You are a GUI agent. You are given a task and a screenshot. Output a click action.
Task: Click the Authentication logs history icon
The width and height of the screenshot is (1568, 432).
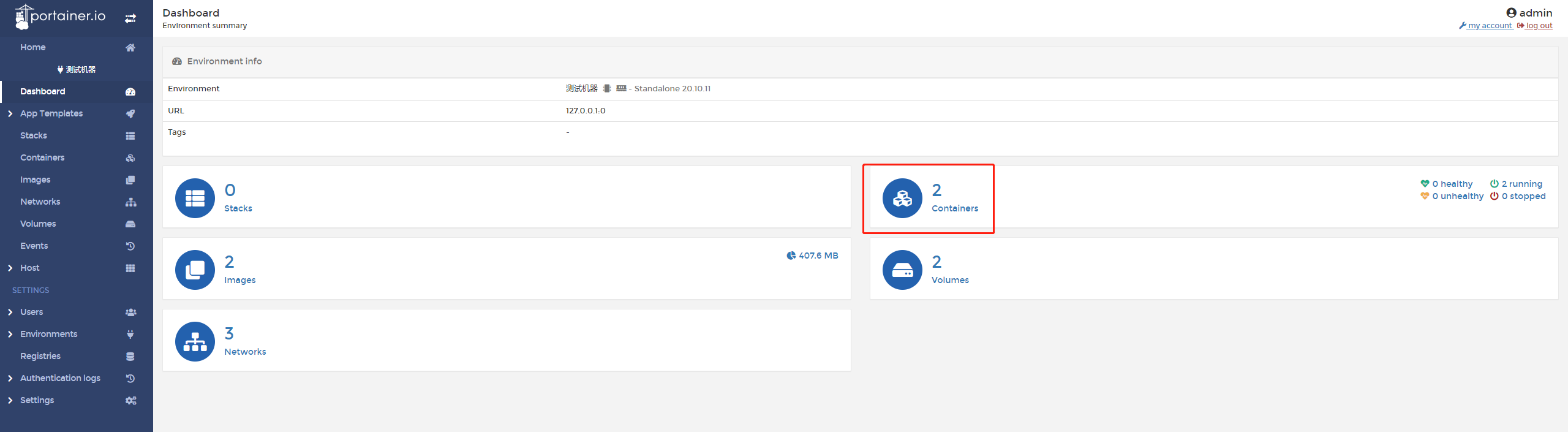coord(130,378)
